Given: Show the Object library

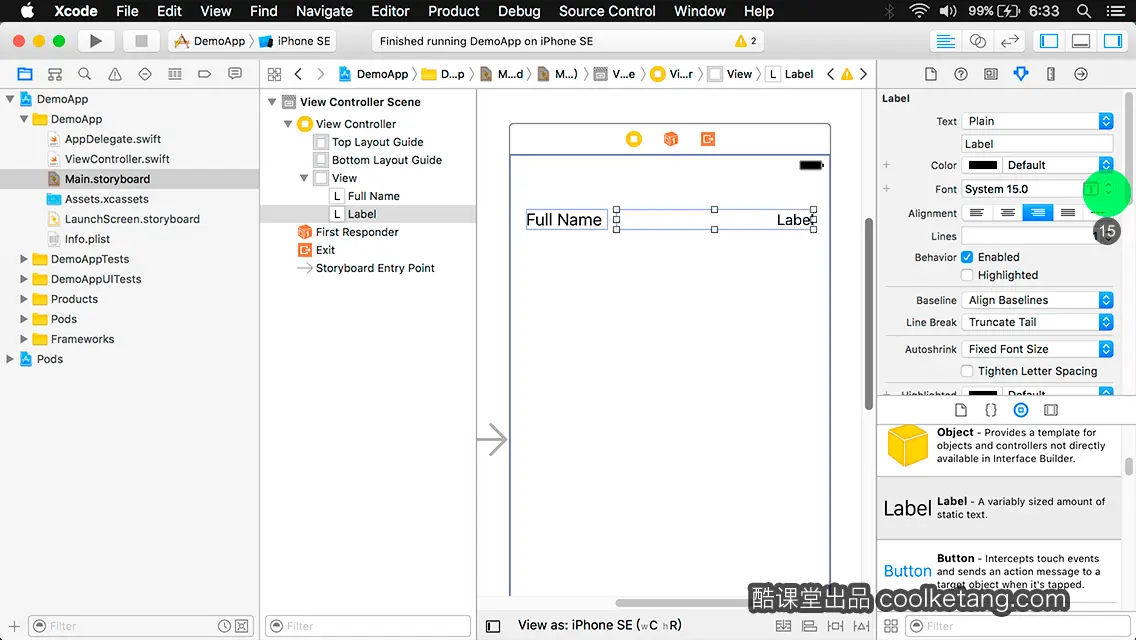Looking at the screenshot, I should (1021, 410).
